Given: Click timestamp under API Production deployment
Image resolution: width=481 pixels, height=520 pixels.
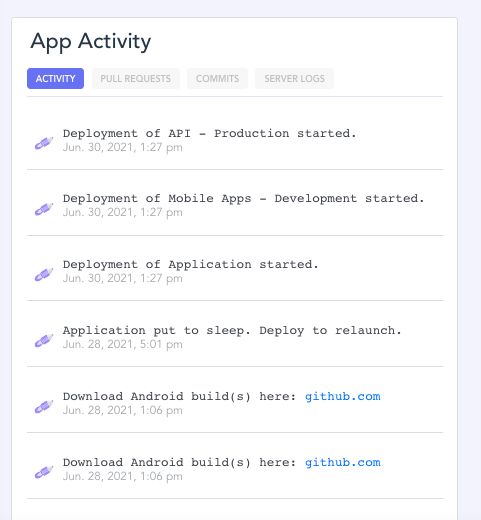Looking at the screenshot, I should pyautogui.click(x=123, y=147).
